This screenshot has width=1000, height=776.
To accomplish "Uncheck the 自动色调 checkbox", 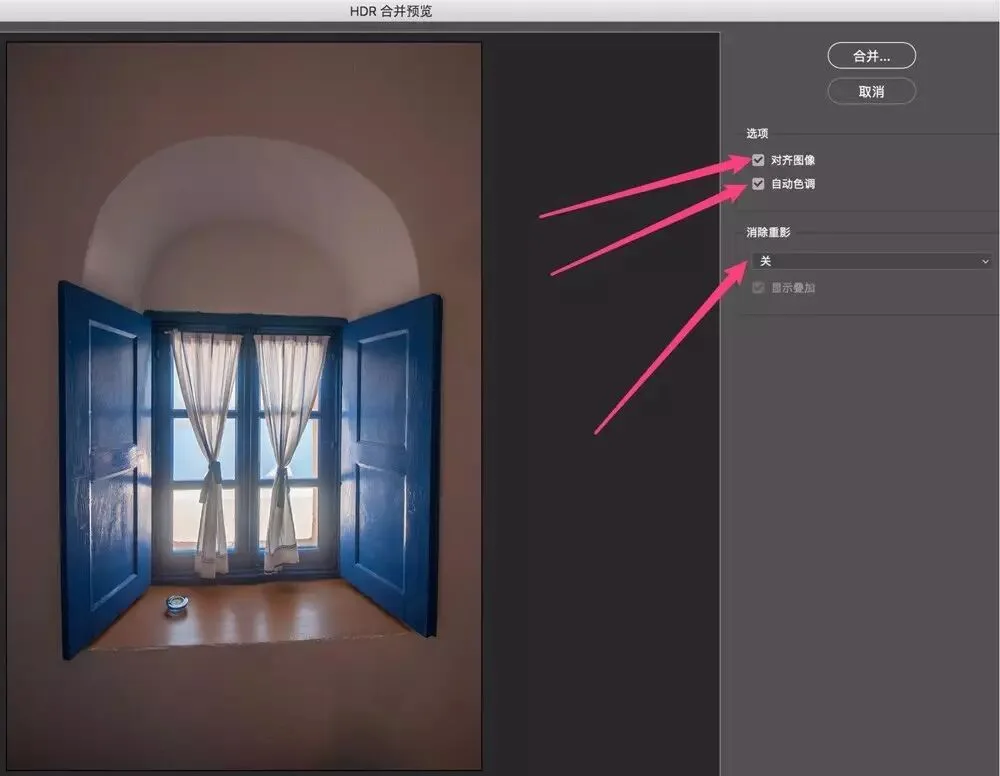I will 758,184.
